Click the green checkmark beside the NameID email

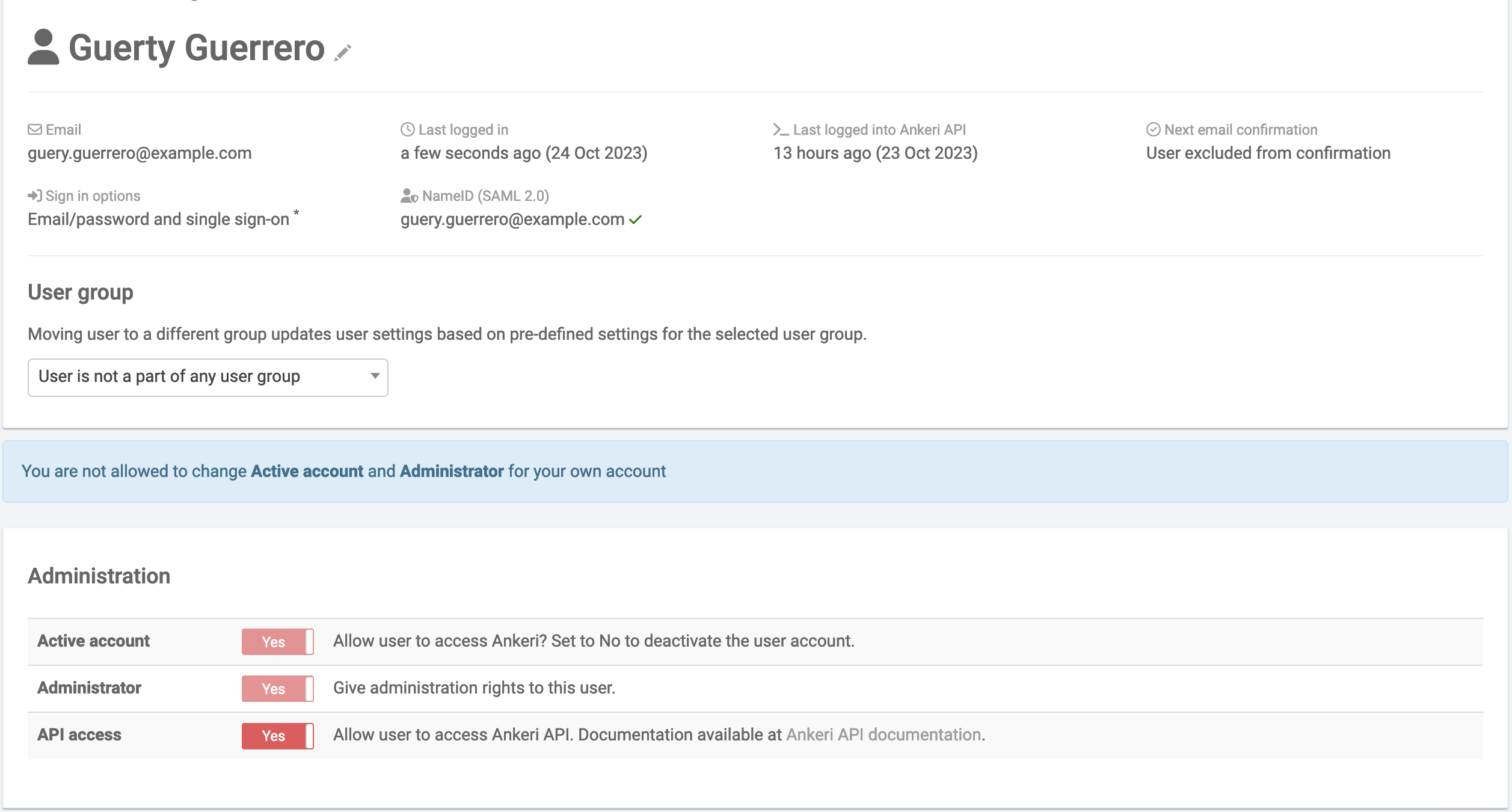click(636, 219)
